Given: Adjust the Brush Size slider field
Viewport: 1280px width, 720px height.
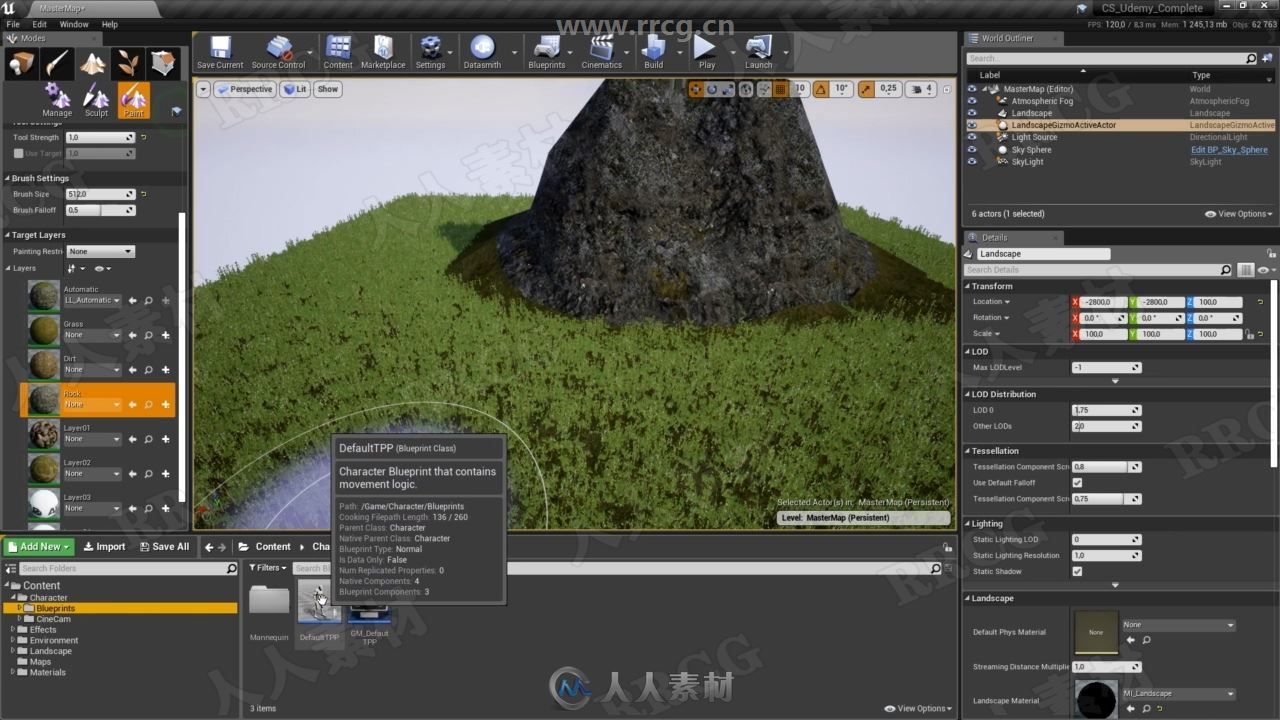Looking at the screenshot, I should tap(100, 194).
